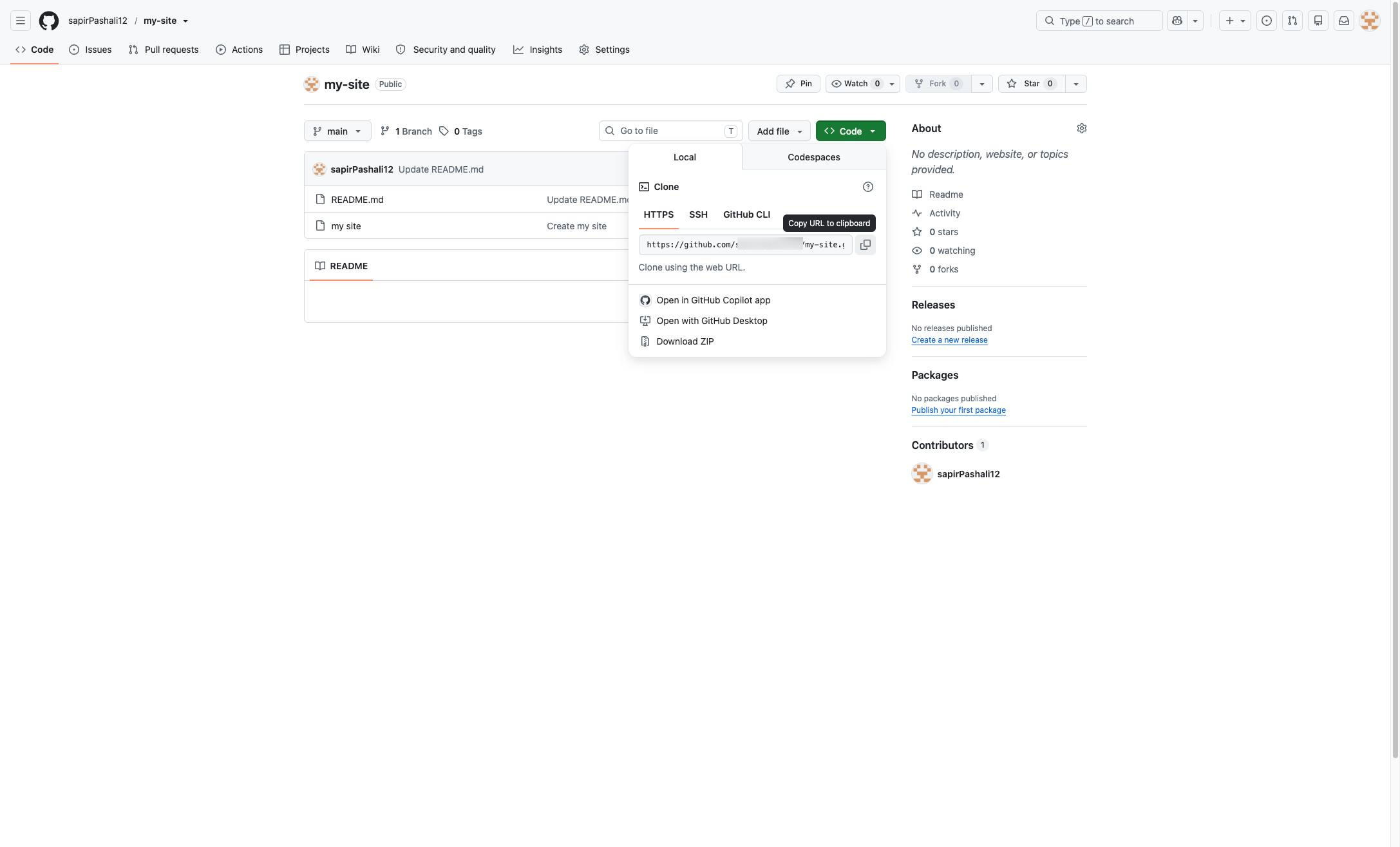Select the HTTPS clone URL field
Viewport: 1400px width, 847px height.
click(746, 245)
